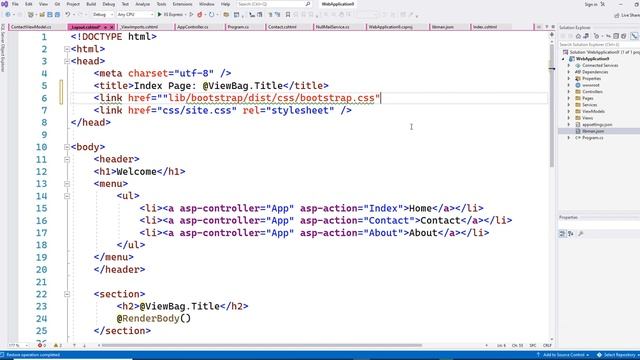The image size is (640, 360).
Task: Open the Edit menu
Action: point(29,4)
